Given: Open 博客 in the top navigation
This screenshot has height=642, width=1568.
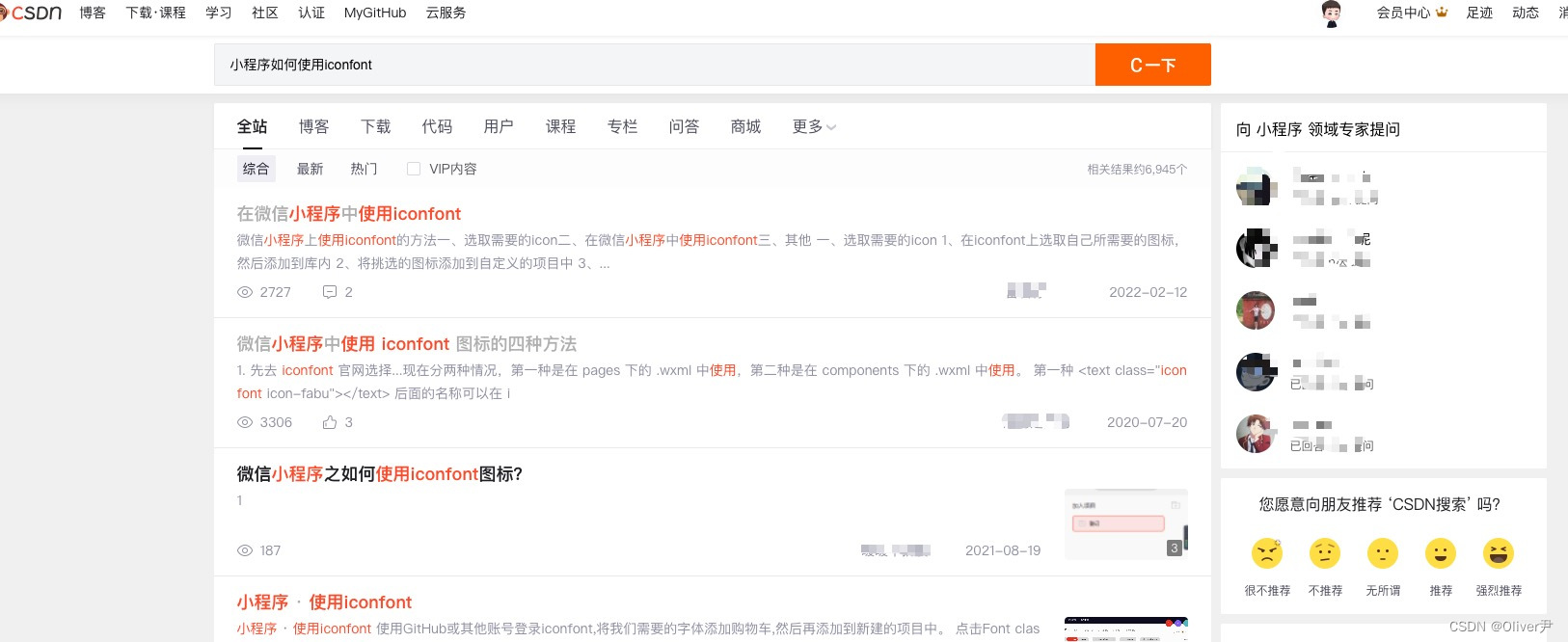Looking at the screenshot, I should 93,13.
